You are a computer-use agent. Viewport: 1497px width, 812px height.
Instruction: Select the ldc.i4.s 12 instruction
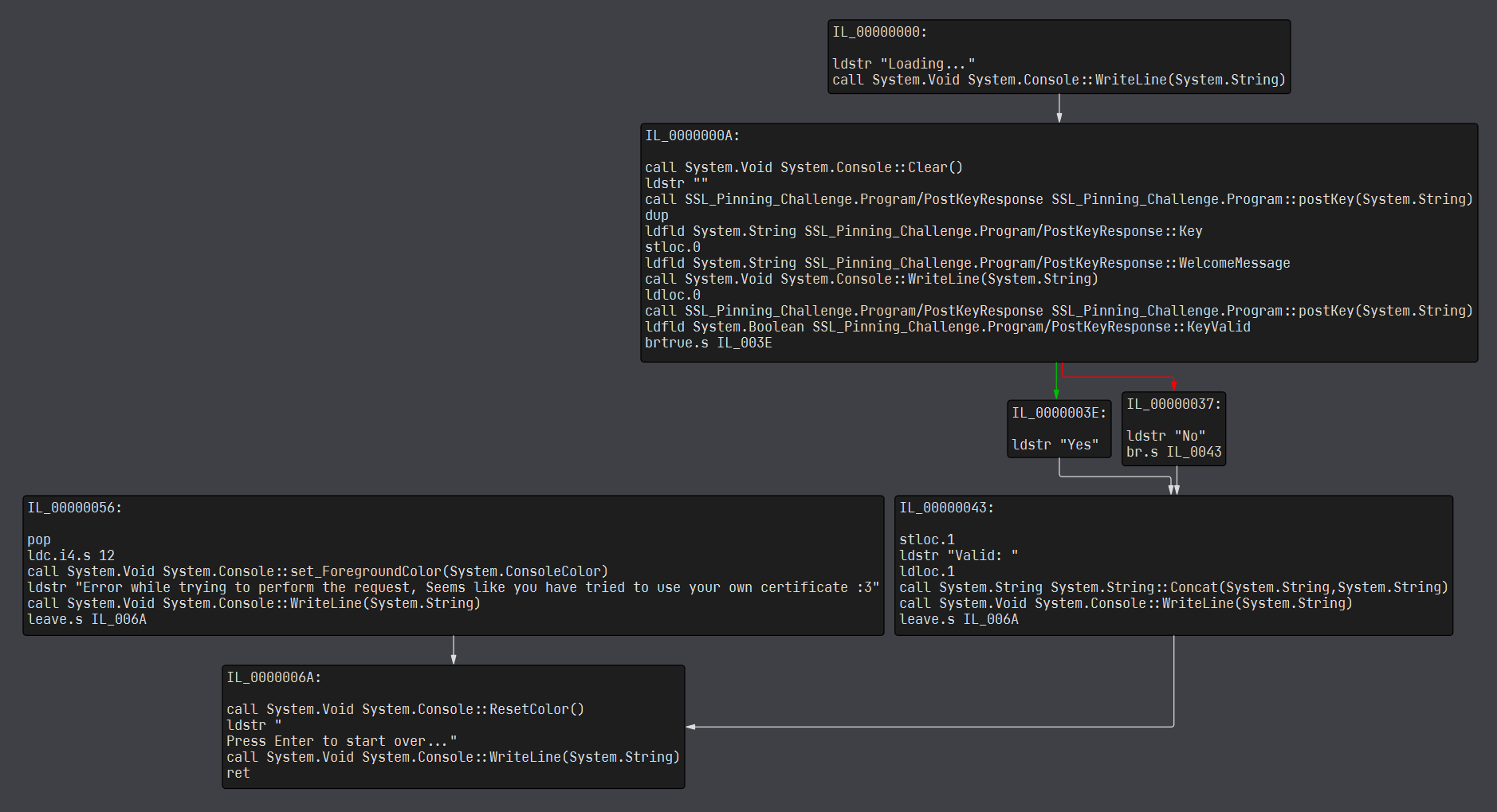71,555
